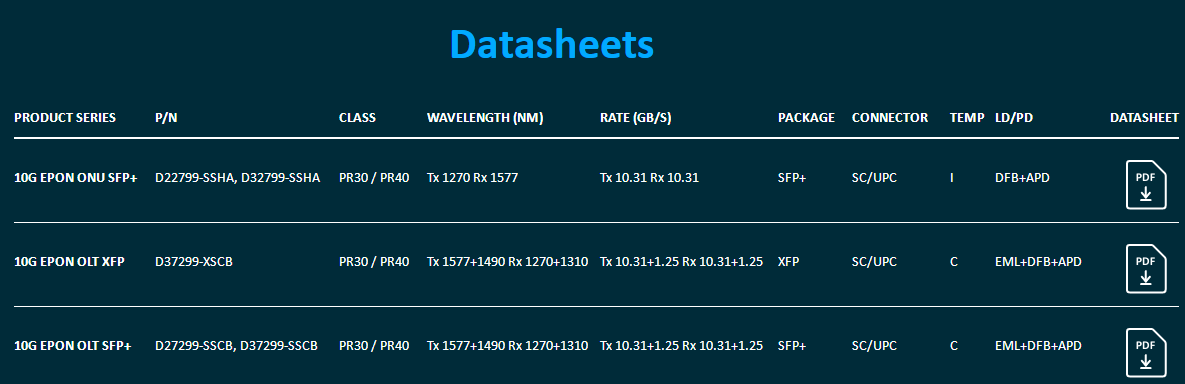Click the WAVELENGTH (NM) column header
Image resolution: width=1185 pixels, height=384 pixels.
coord(485,118)
